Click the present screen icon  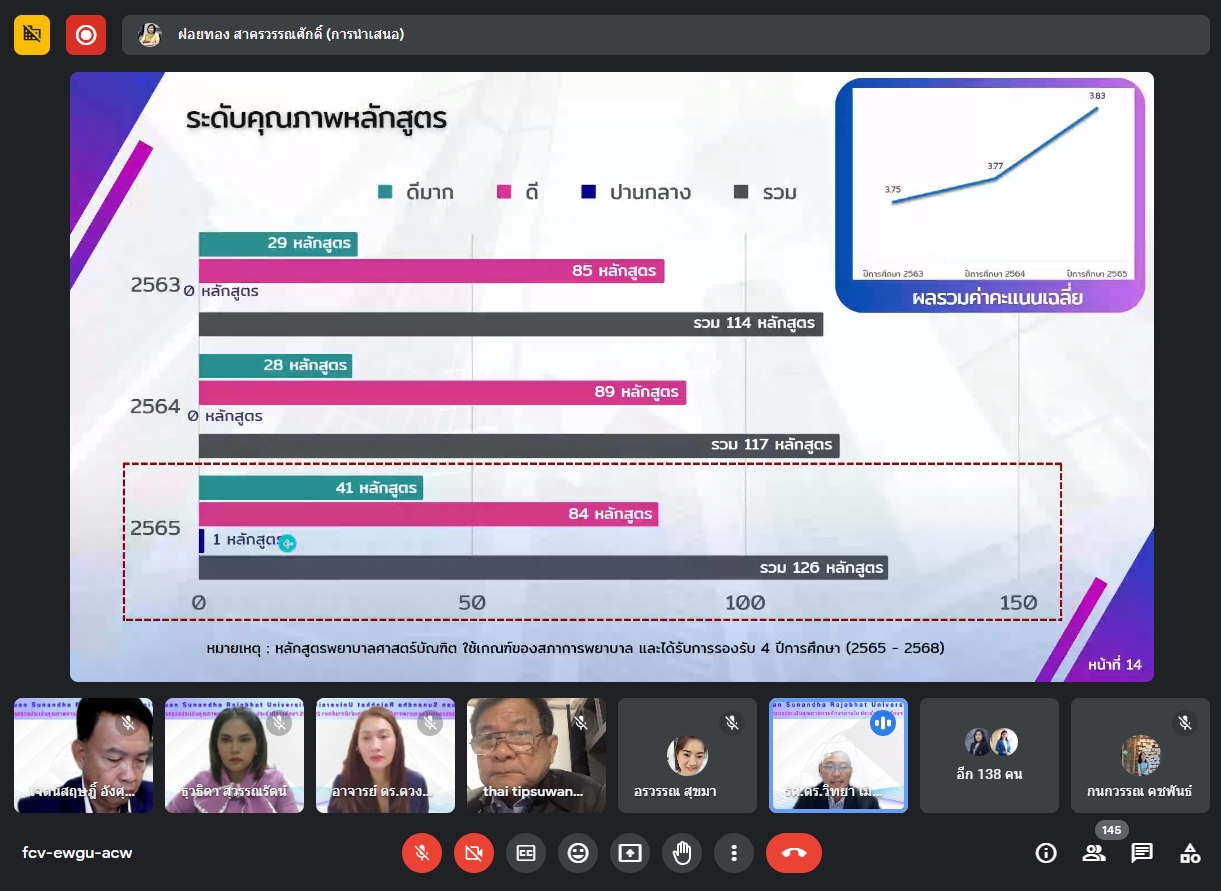630,853
